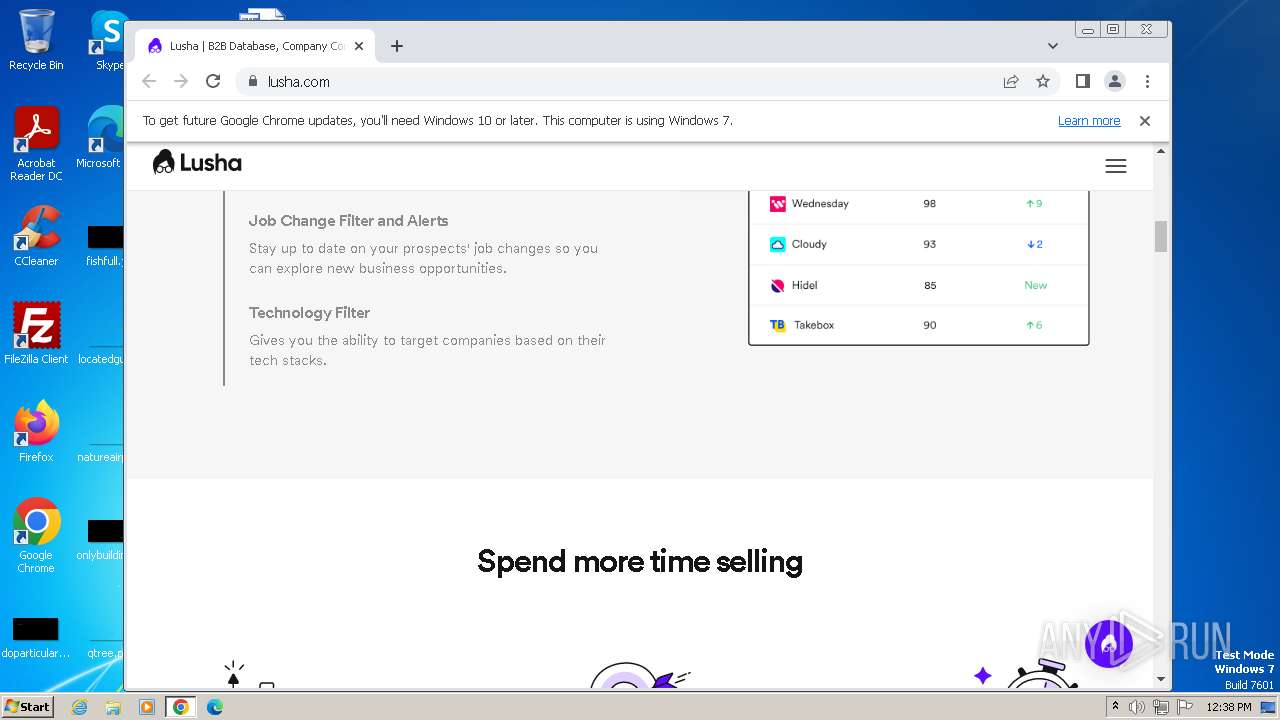
Task: Click the Hidel company icon
Action: 777,285
